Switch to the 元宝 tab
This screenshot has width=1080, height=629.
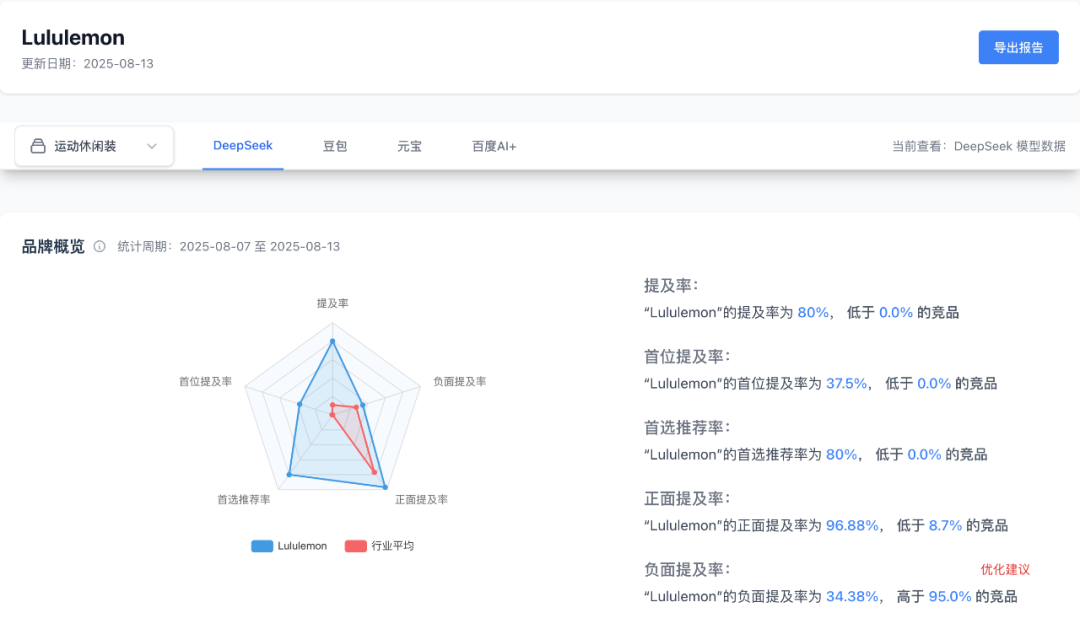pyautogui.click(x=409, y=146)
